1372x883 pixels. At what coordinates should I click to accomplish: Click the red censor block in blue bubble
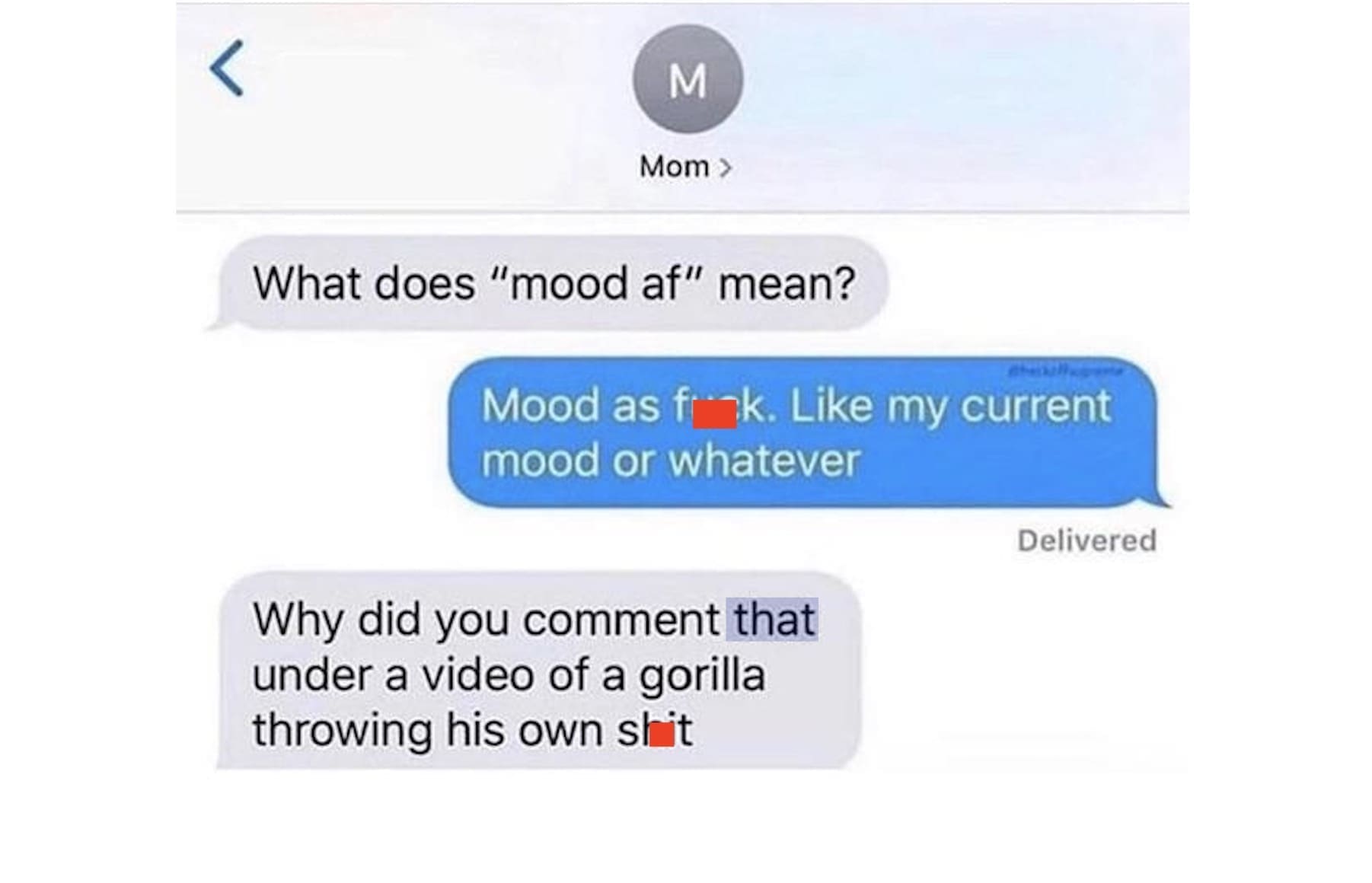tap(714, 414)
